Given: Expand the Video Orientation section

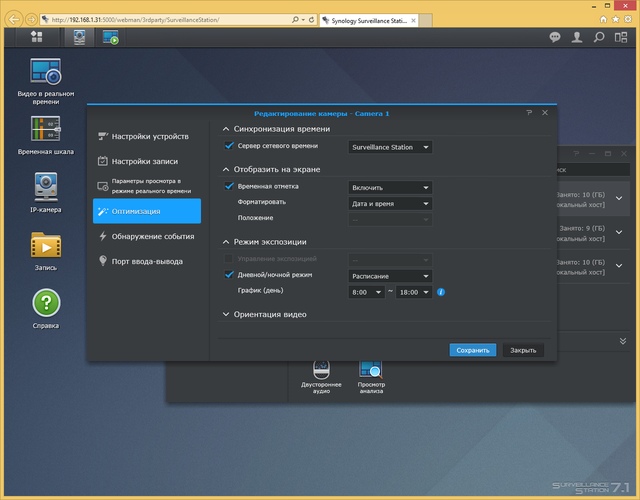Looking at the screenshot, I should pyautogui.click(x=270, y=314).
